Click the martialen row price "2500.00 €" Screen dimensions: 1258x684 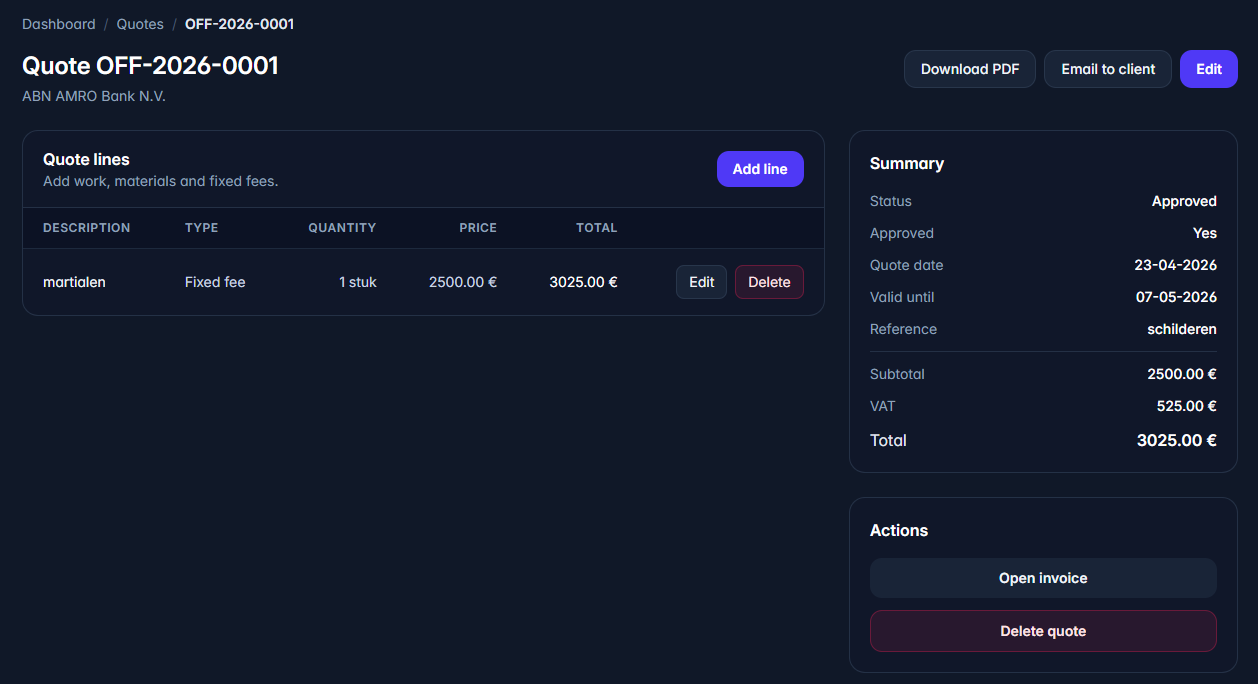pos(463,282)
